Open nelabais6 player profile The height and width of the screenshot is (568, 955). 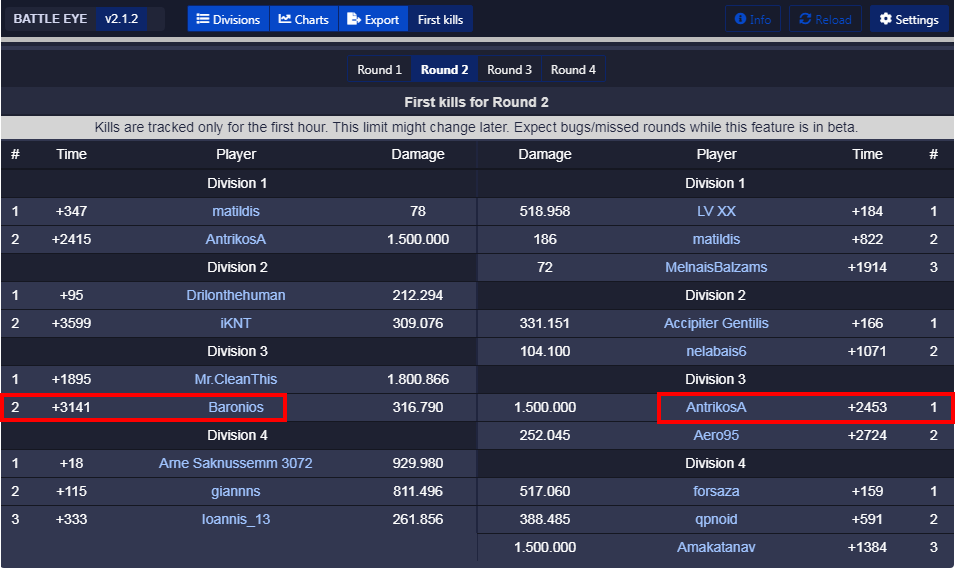716,351
